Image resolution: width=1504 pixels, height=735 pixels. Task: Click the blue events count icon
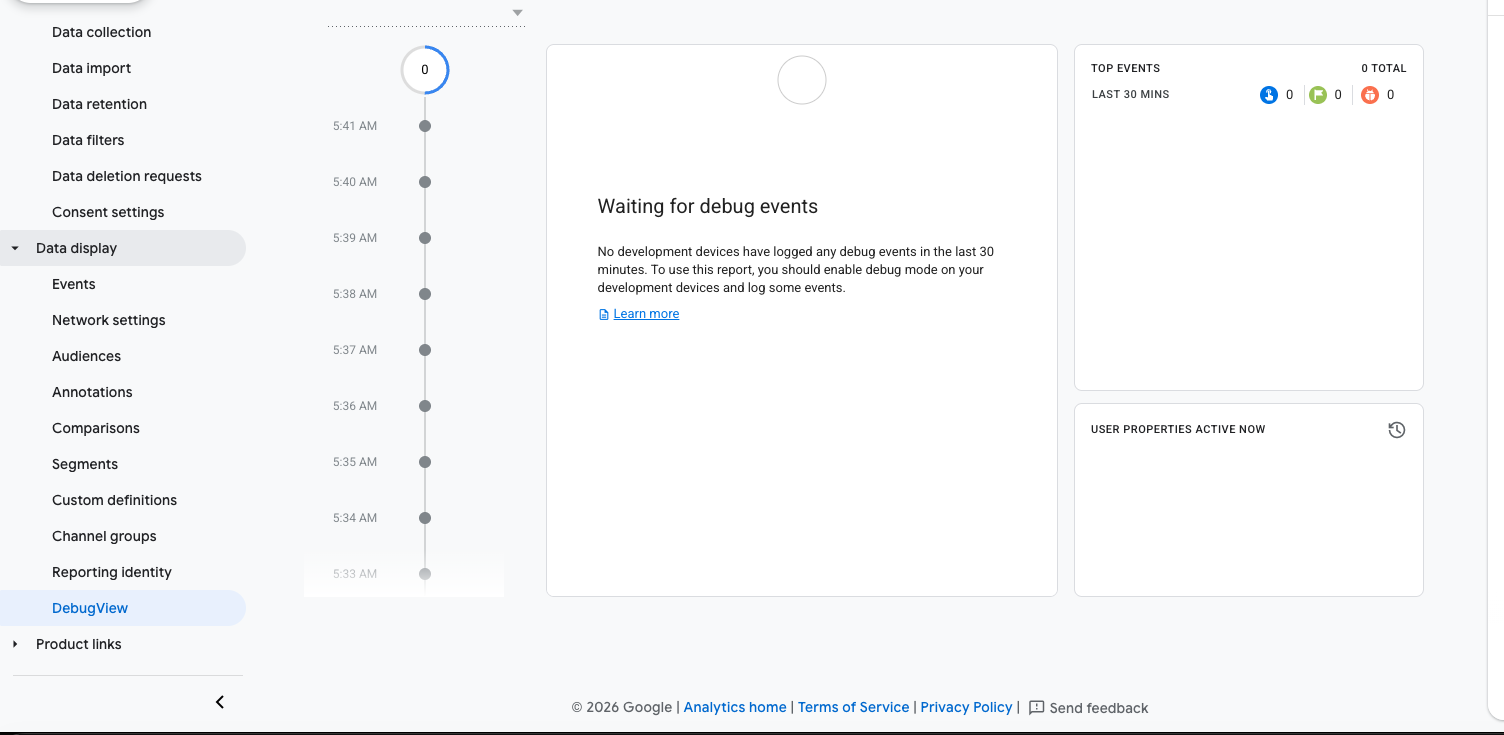click(1271, 94)
